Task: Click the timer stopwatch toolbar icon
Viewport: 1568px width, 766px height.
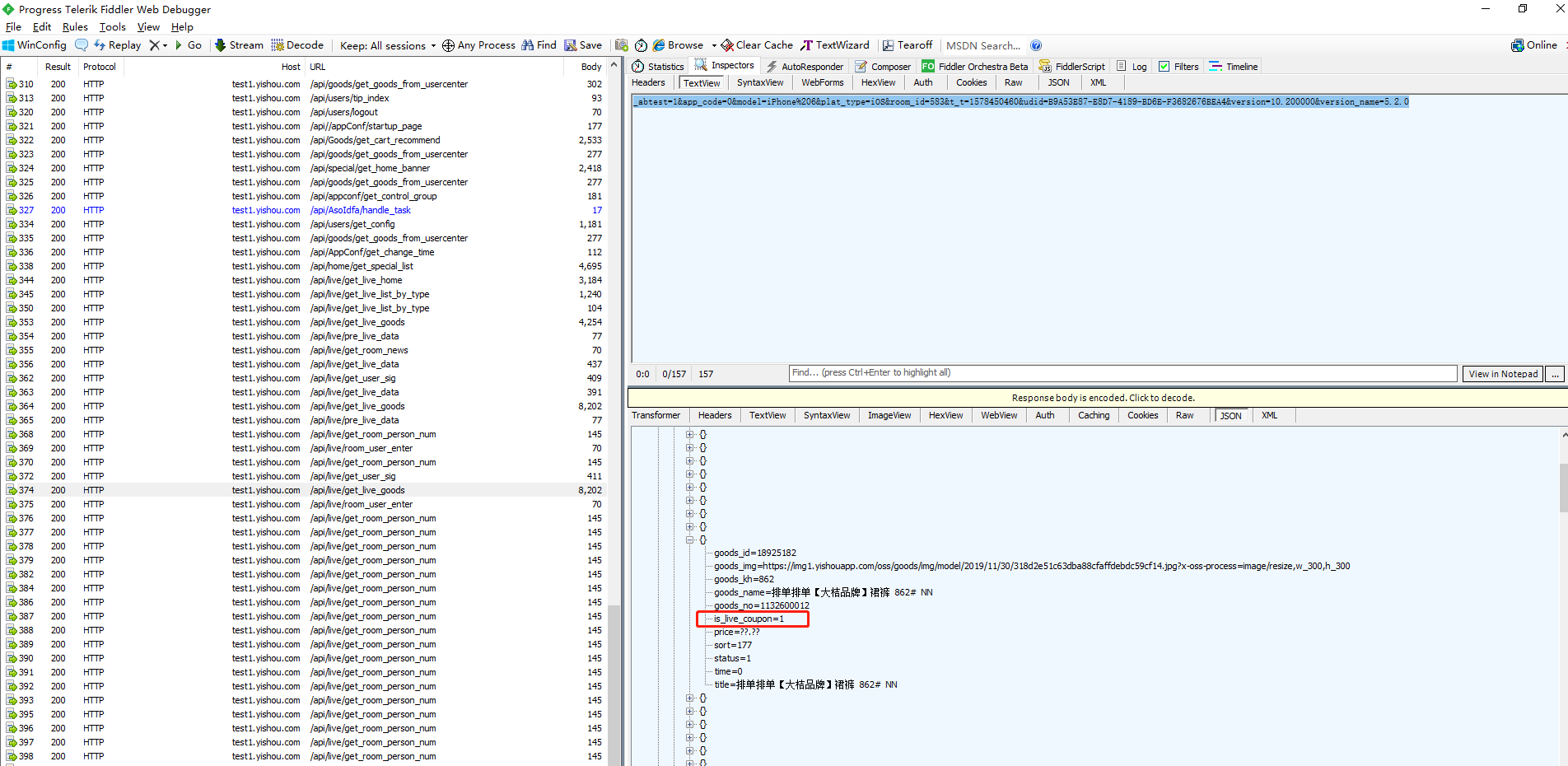Action: click(641, 45)
